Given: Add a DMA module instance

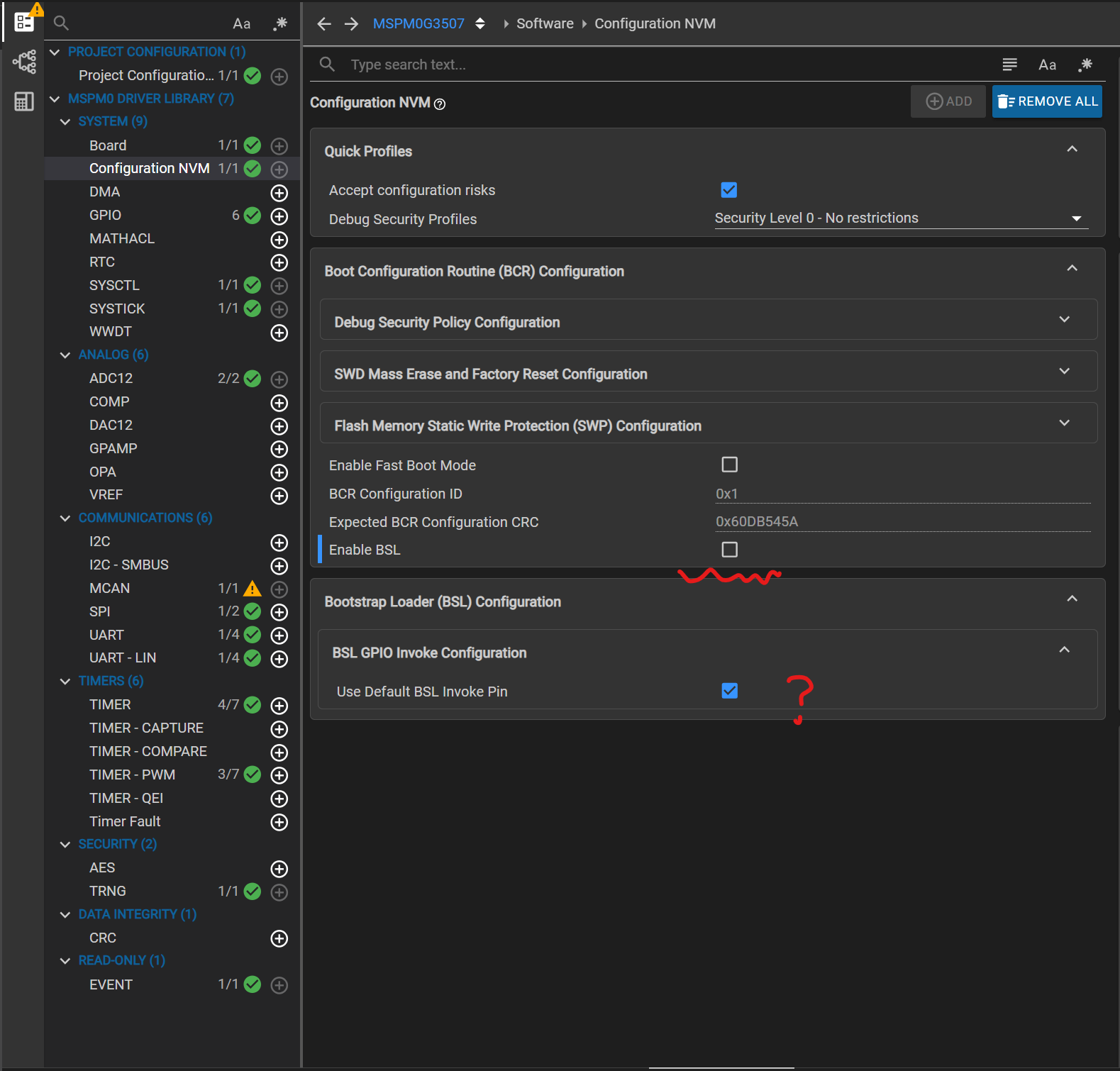Looking at the screenshot, I should pos(279,193).
